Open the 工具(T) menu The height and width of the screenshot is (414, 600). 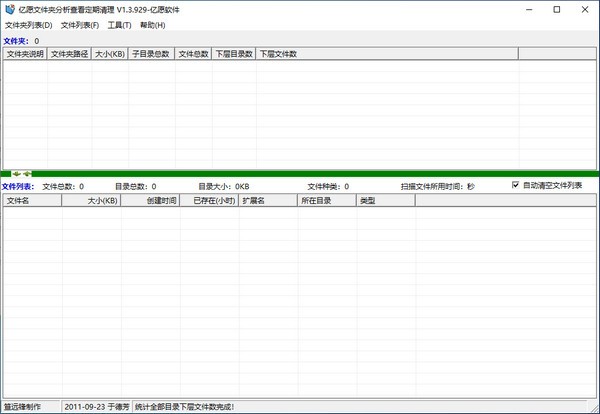coord(119,25)
